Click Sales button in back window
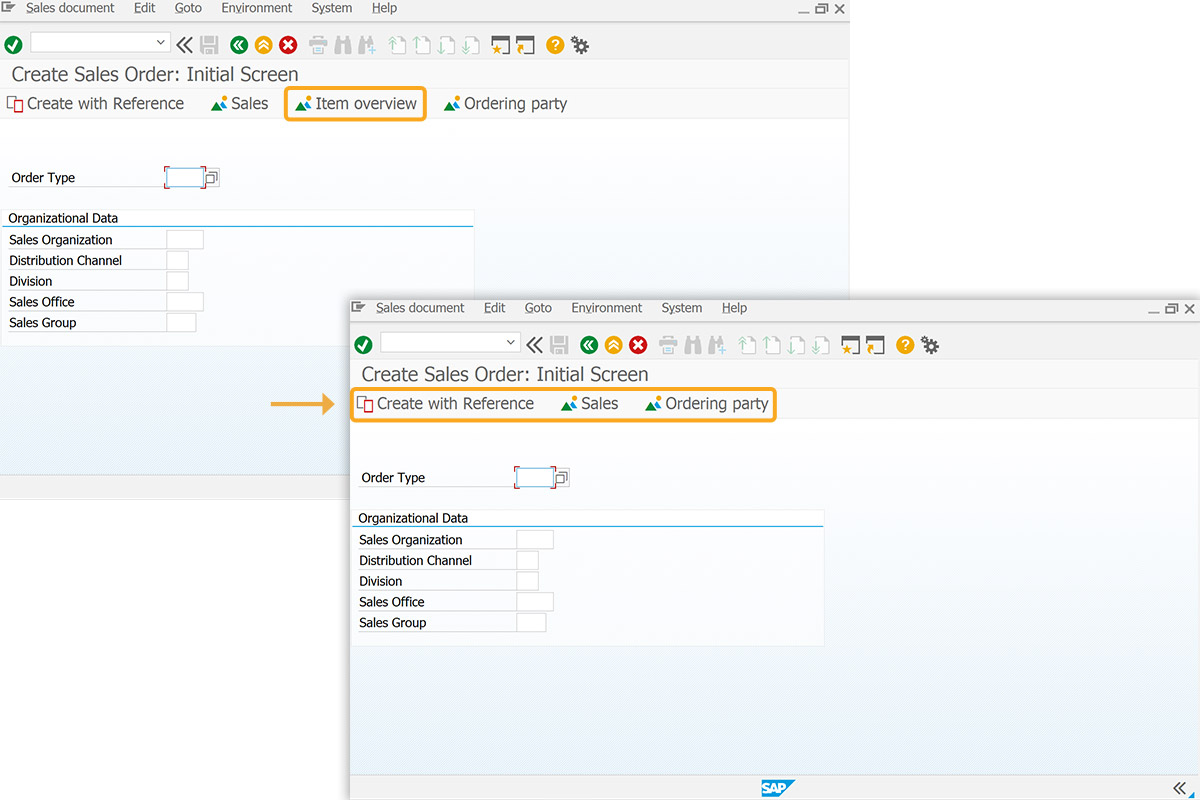1200x800 pixels. pyautogui.click(x=240, y=104)
